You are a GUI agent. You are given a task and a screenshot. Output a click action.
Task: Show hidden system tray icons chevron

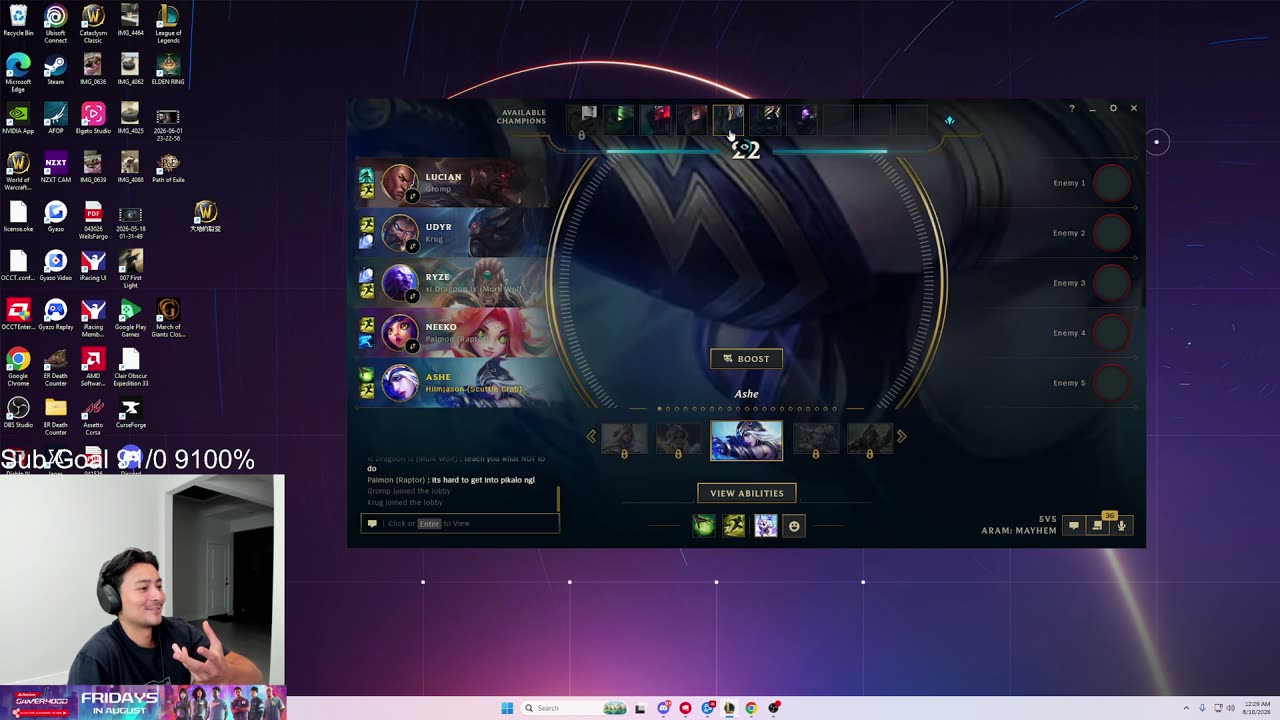1186,708
